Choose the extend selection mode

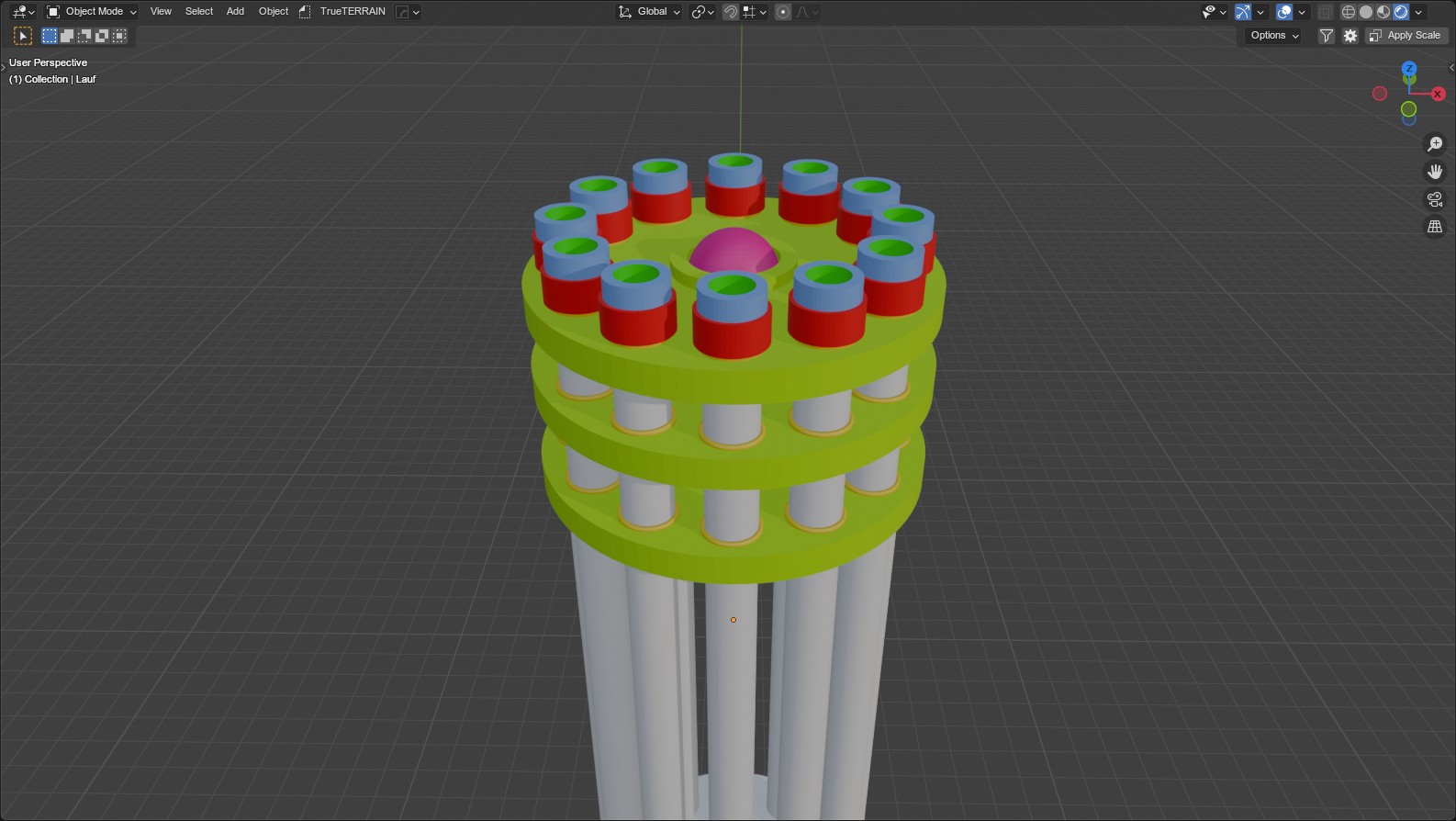point(67,36)
